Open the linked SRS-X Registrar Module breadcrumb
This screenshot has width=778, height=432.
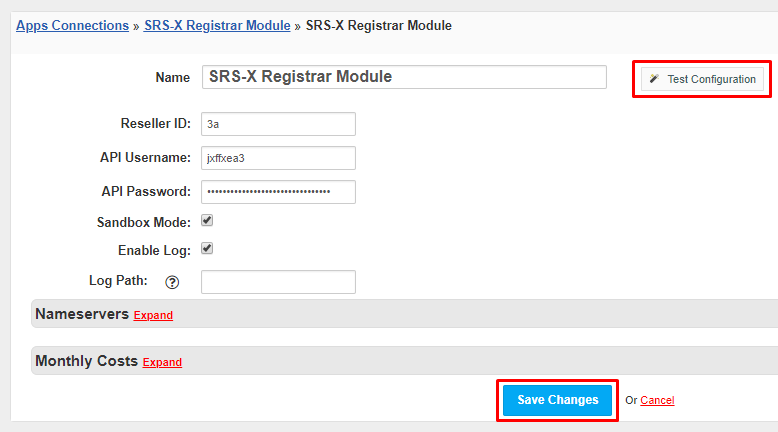[217, 25]
